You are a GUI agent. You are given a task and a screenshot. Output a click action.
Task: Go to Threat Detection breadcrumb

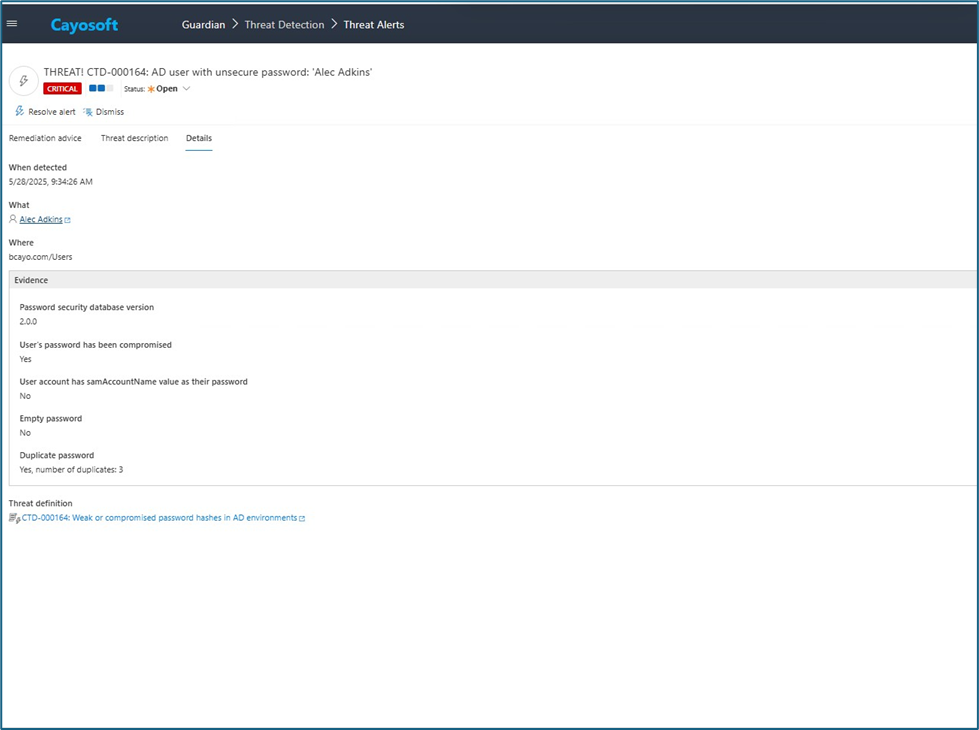[x=284, y=24]
